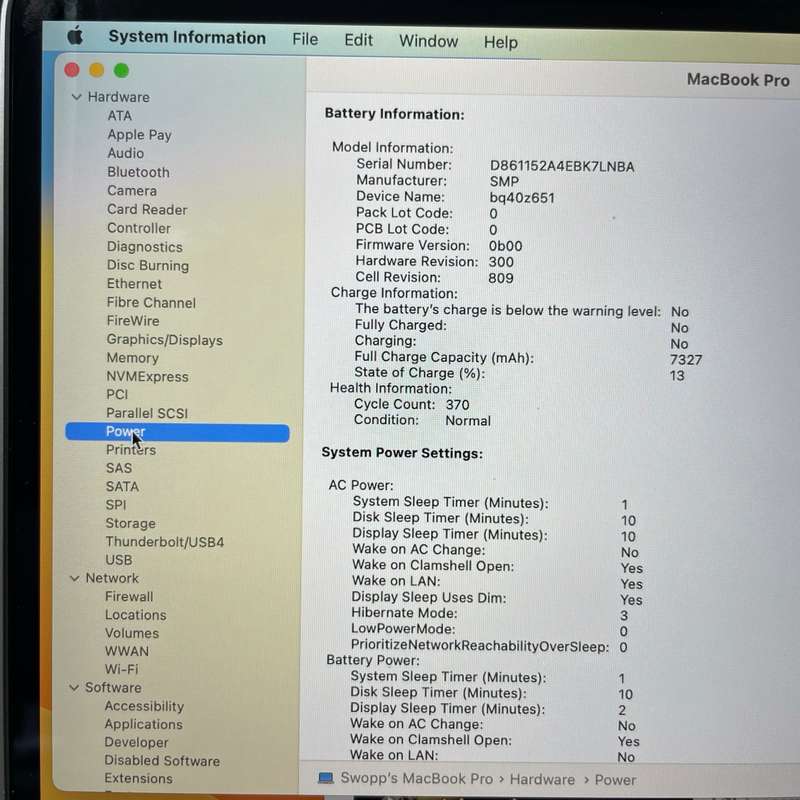Select Bluetooth in the sidebar
The image size is (800, 800).
(138, 172)
